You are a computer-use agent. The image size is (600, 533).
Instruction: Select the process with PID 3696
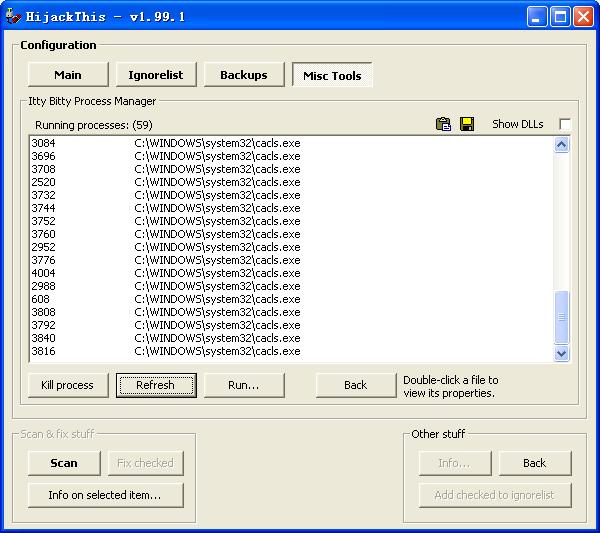click(291, 156)
